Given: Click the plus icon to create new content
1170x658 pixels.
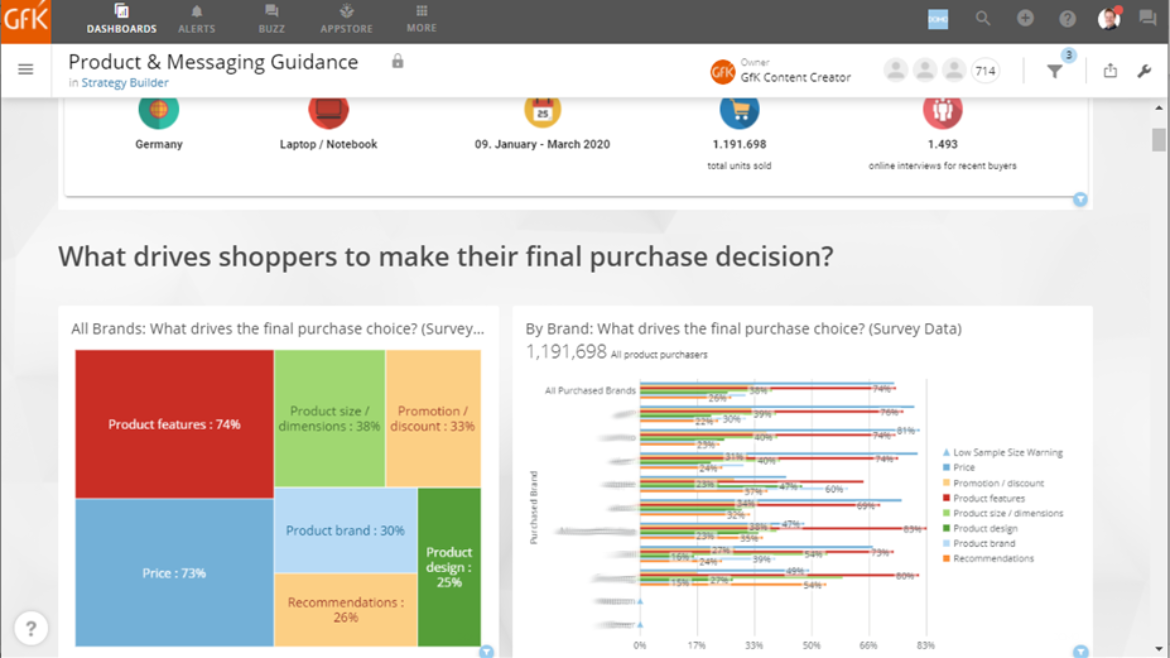Looking at the screenshot, I should [1025, 18].
